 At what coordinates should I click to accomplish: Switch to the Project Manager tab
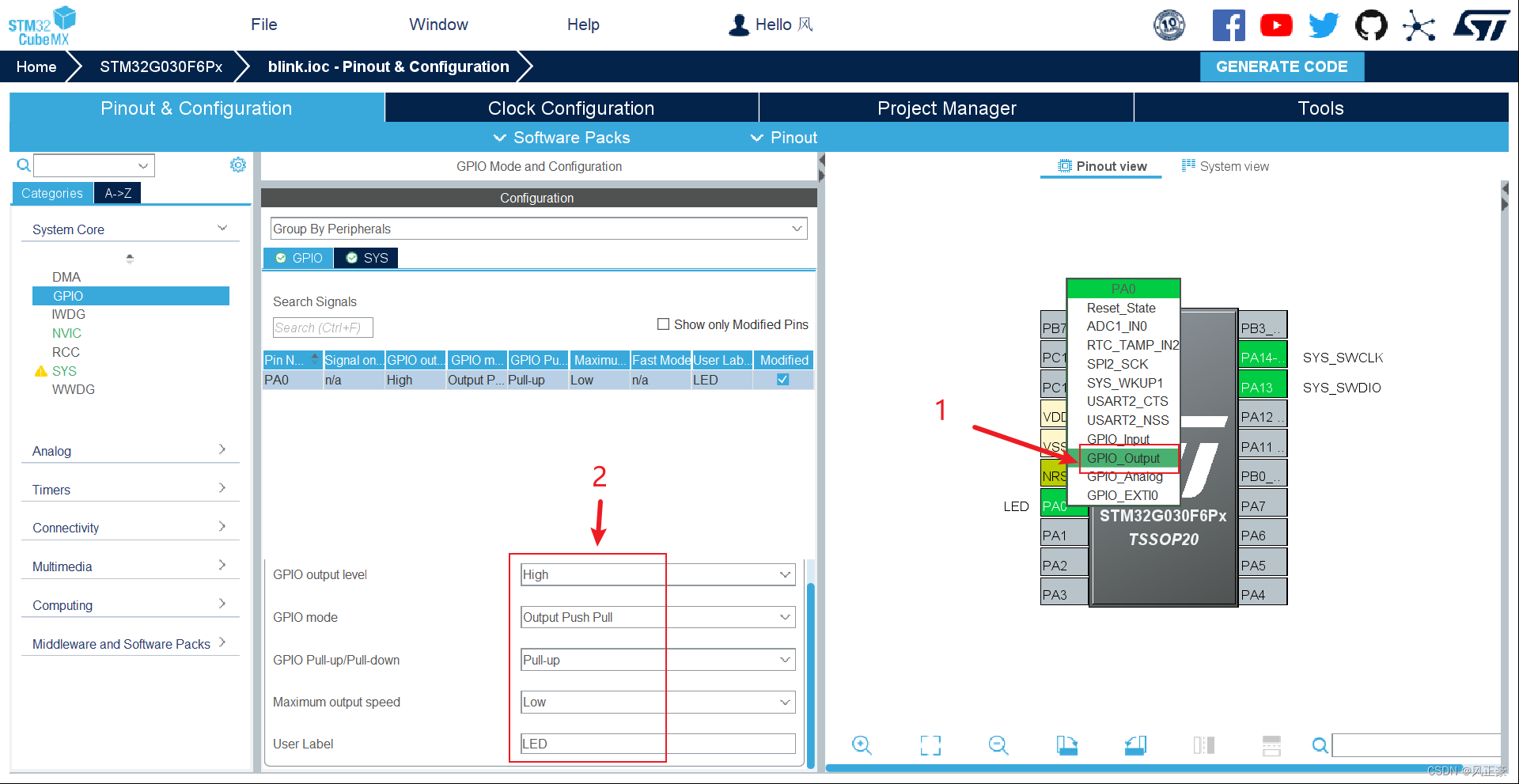point(946,108)
